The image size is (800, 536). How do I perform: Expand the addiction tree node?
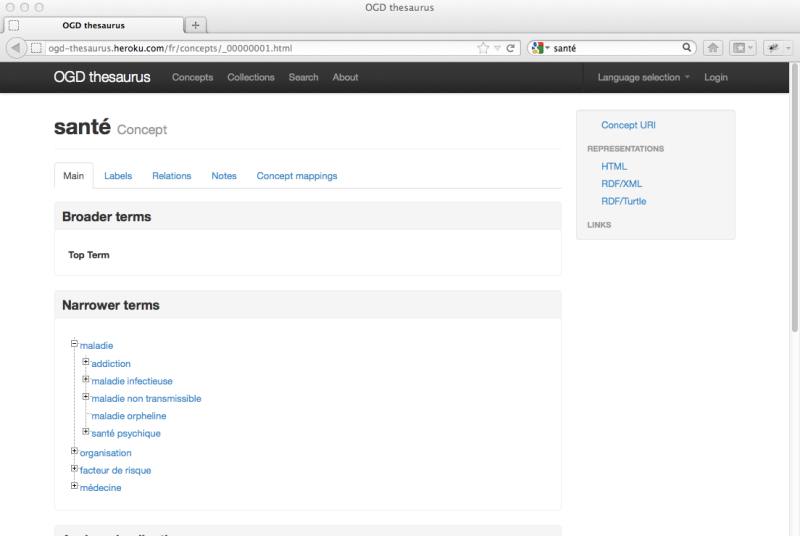point(86,362)
